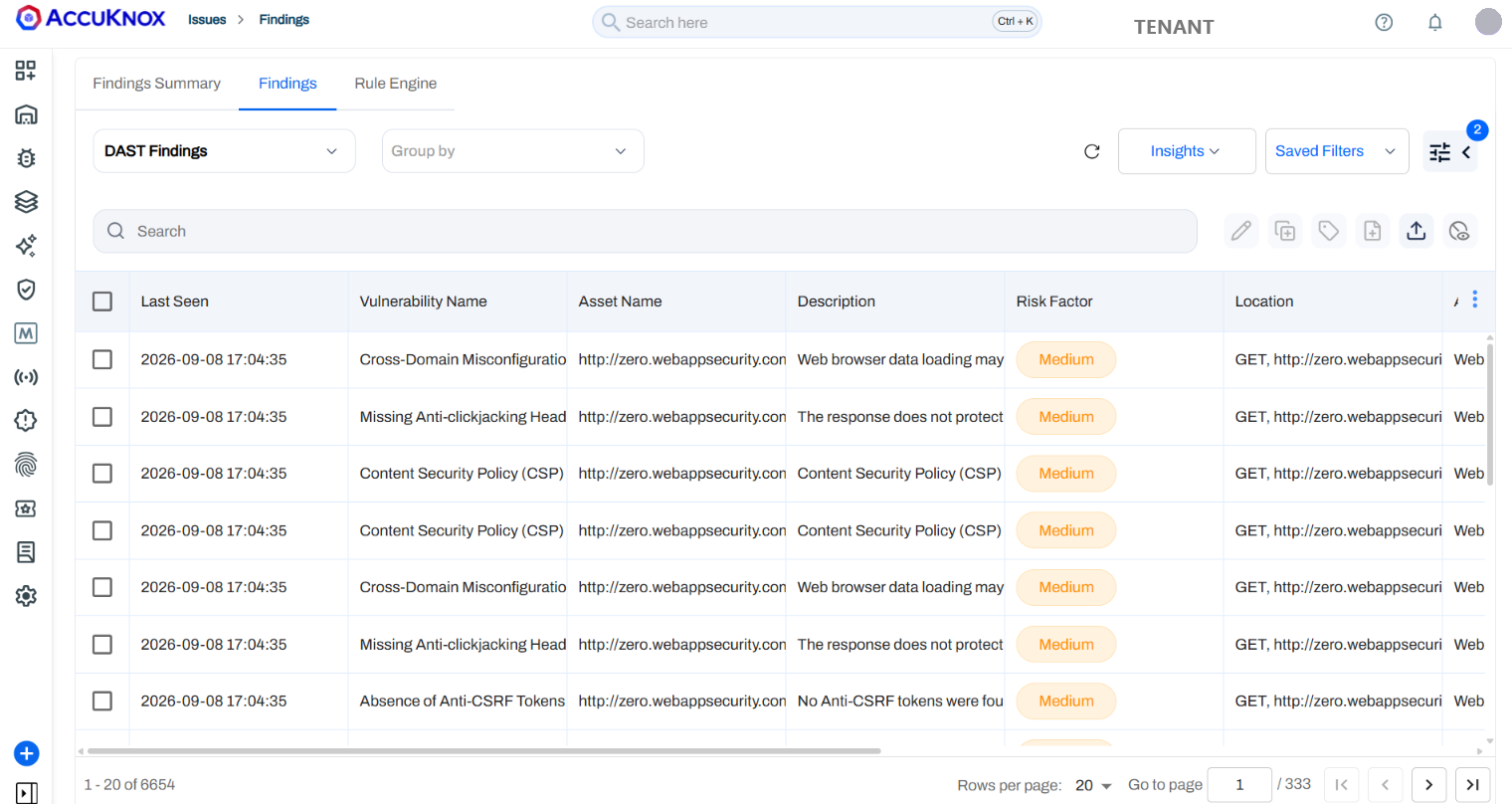Open the Group by dropdown
Screen dimensions: 1512x804
(513, 151)
